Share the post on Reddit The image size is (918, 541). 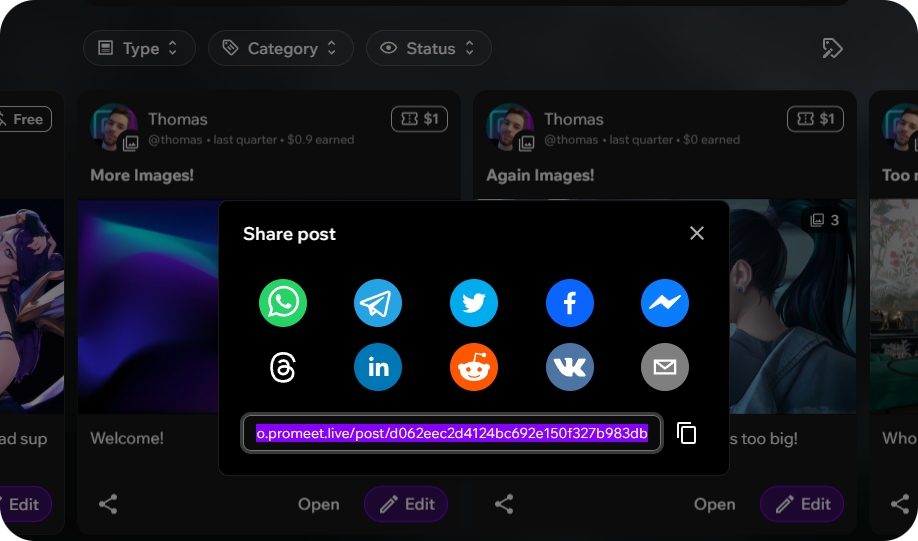pos(474,368)
